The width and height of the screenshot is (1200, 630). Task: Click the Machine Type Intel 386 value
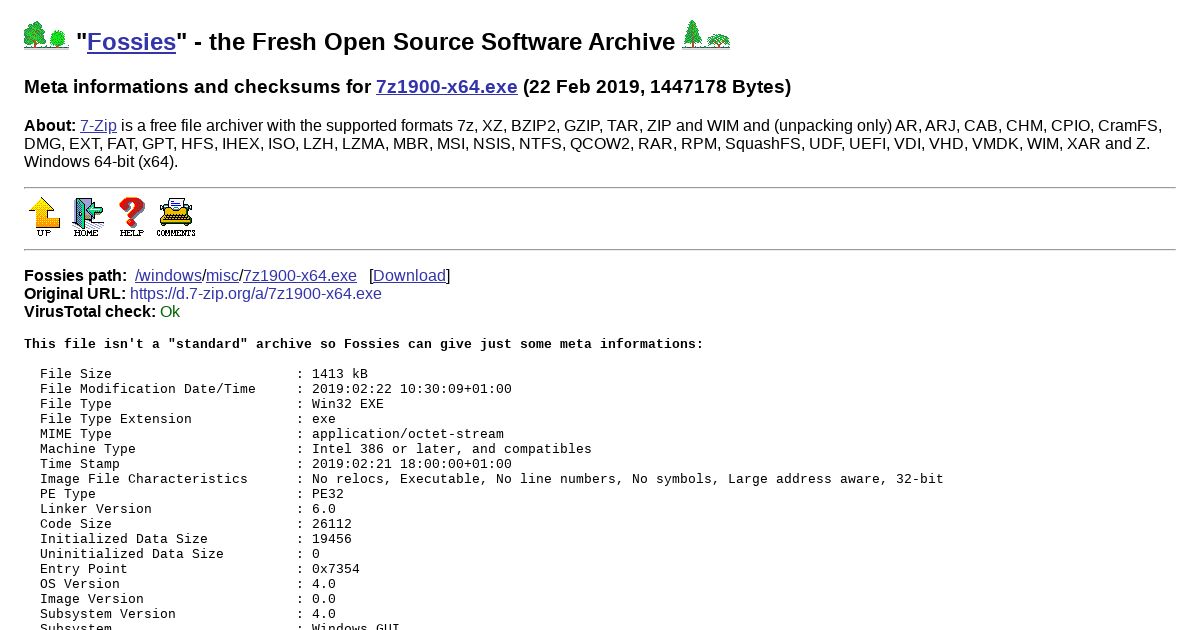pyautogui.click(x=452, y=449)
